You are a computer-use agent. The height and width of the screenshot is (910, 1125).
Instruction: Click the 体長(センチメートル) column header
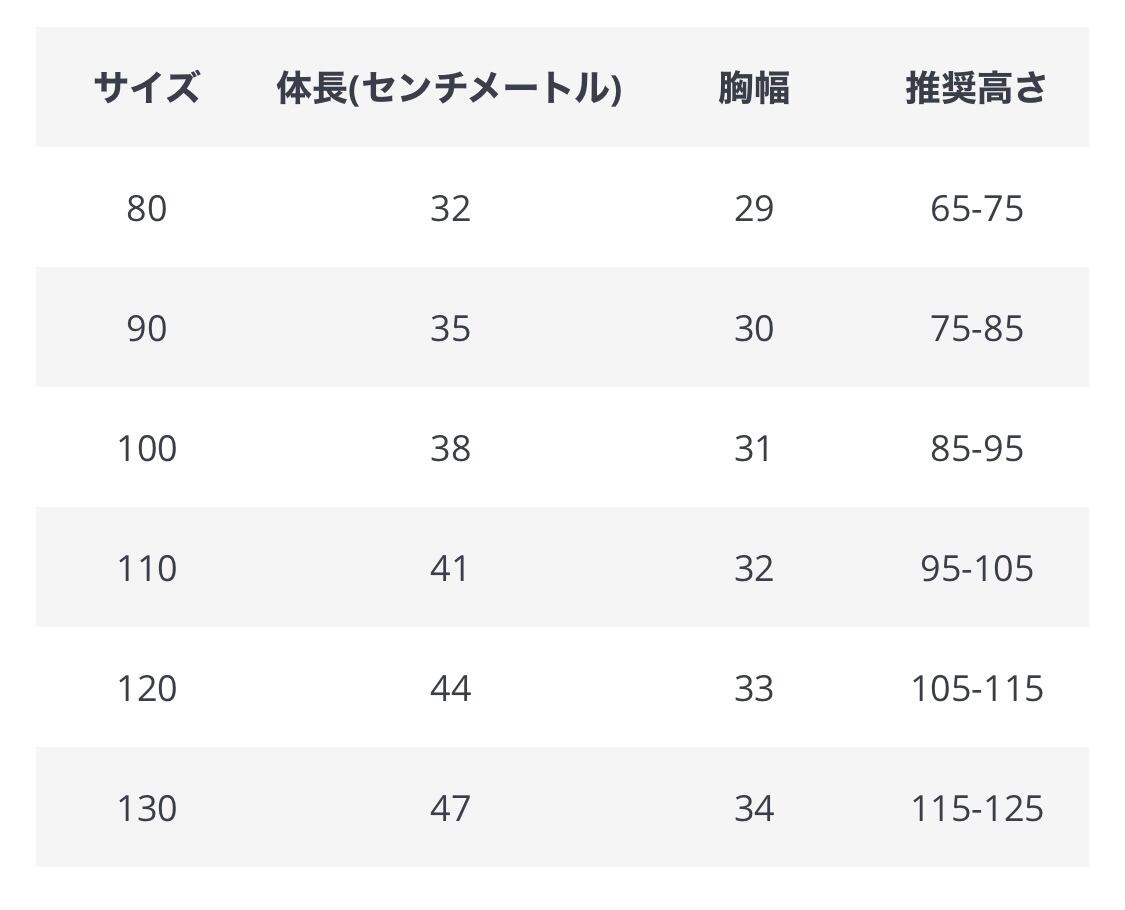pyautogui.click(x=449, y=88)
